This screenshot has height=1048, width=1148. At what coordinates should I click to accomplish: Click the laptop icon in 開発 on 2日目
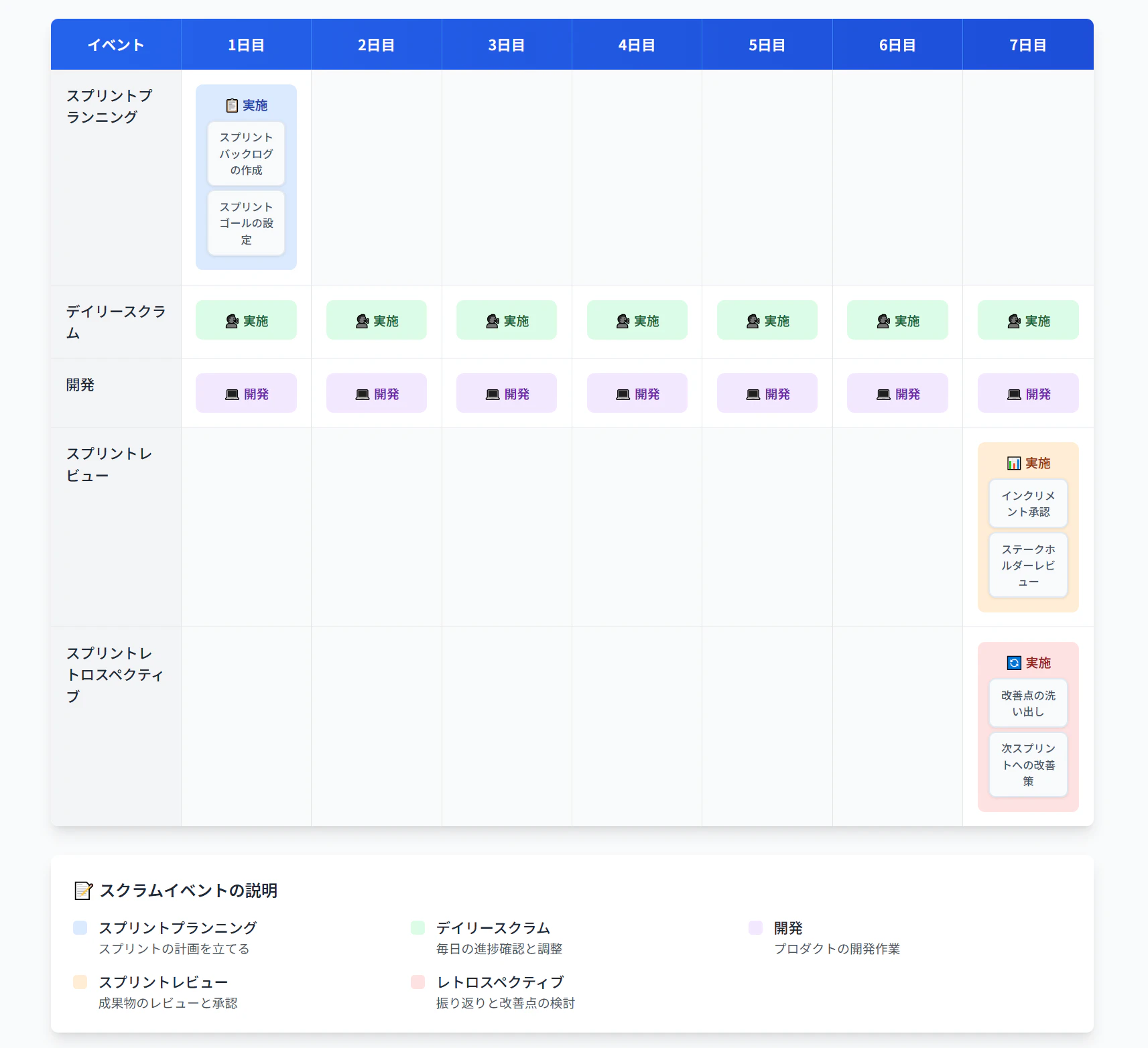pos(363,394)
